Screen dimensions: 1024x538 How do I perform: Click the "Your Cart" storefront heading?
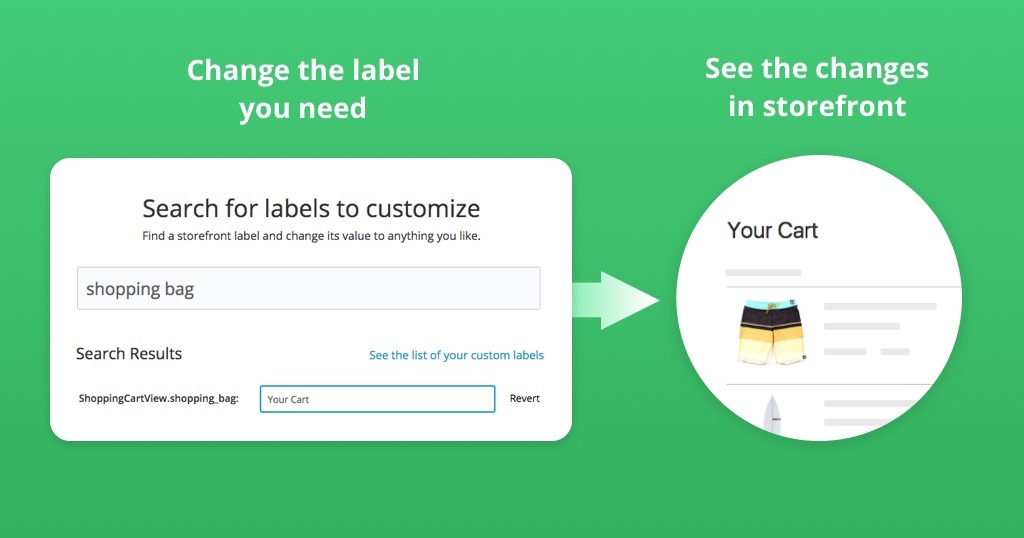(772, 231)
